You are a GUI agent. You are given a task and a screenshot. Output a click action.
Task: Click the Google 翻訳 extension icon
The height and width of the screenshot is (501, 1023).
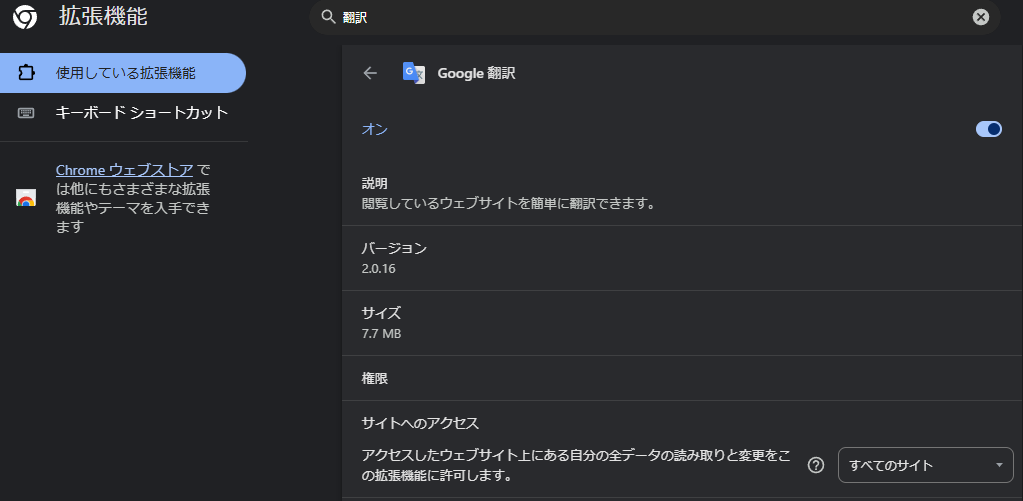[414, 72]
